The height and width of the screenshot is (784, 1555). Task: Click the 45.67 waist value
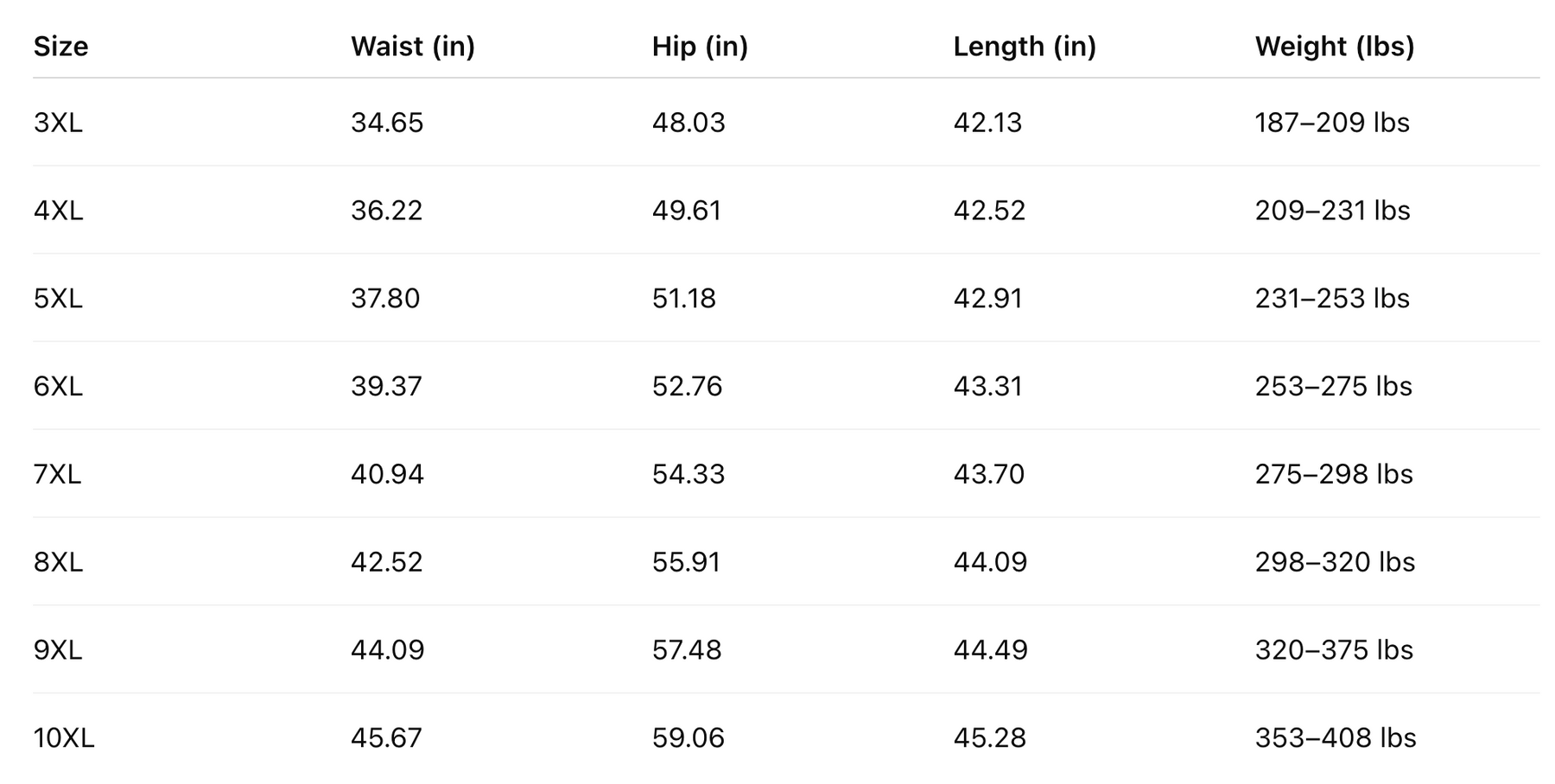(386, 737)
